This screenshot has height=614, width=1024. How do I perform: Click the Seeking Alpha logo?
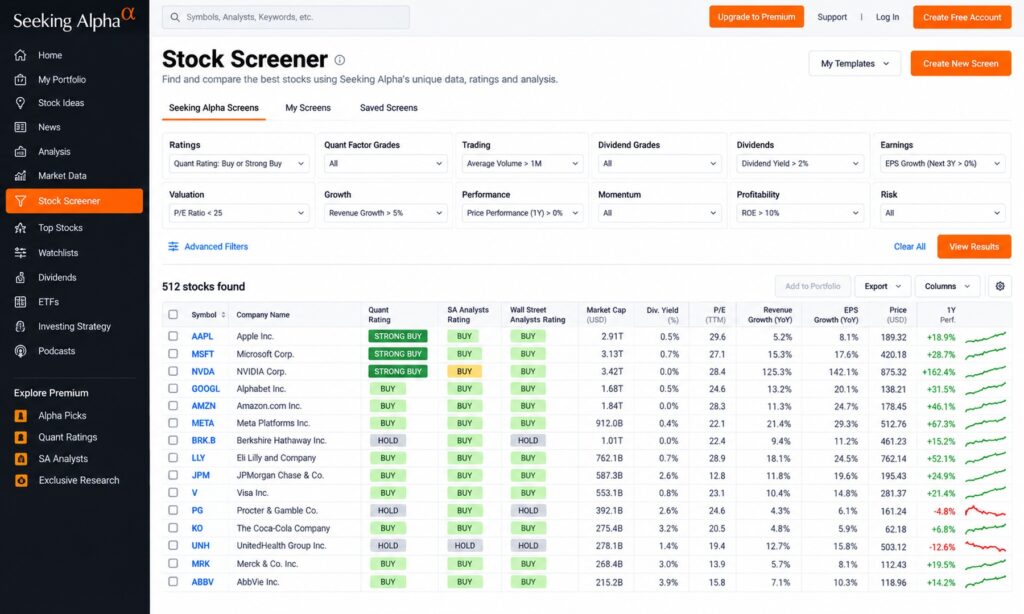pyautogui.click(x=74, y=18)
